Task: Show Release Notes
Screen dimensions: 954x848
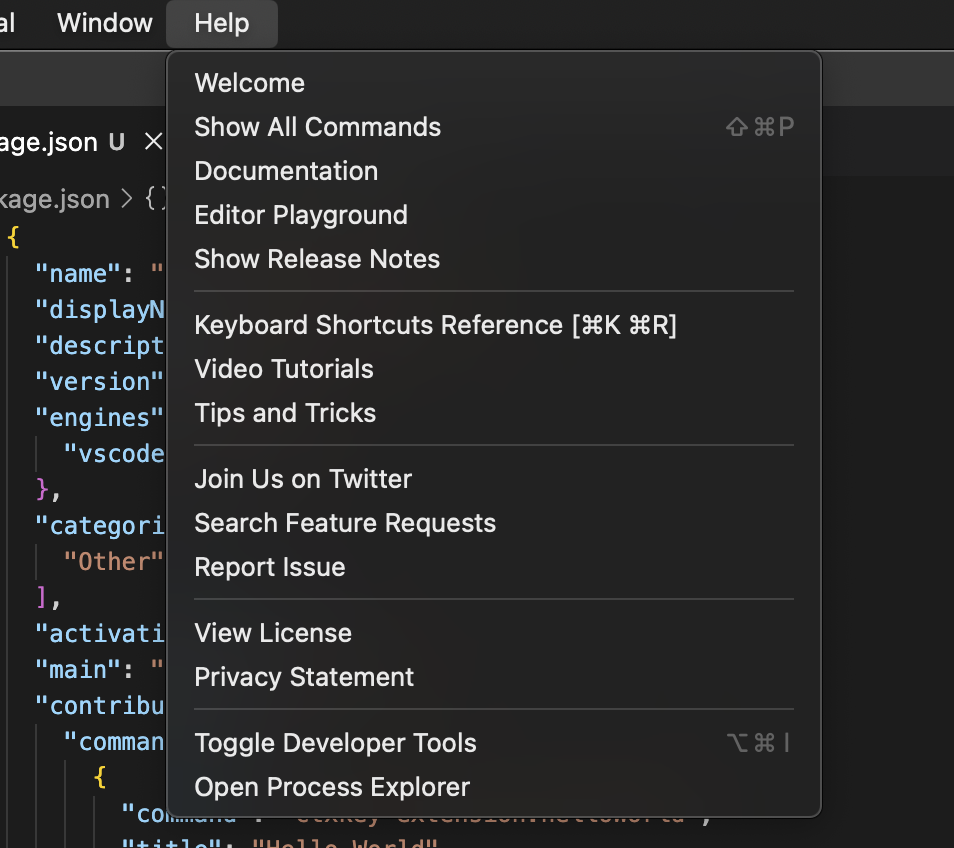Action: coord(317,259)
